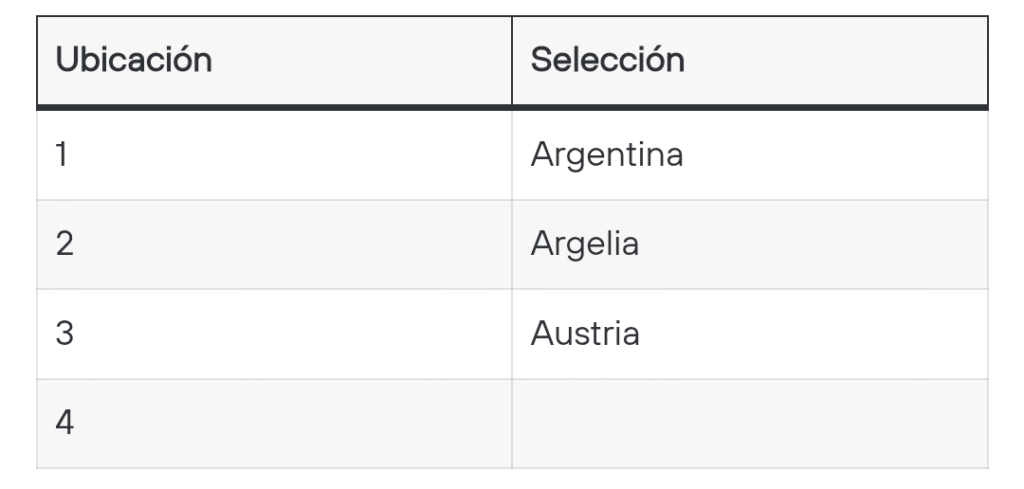Select the cell containing Argentina
The width and height of the screenshot is (1024, 489).
[x=750, y=155]
